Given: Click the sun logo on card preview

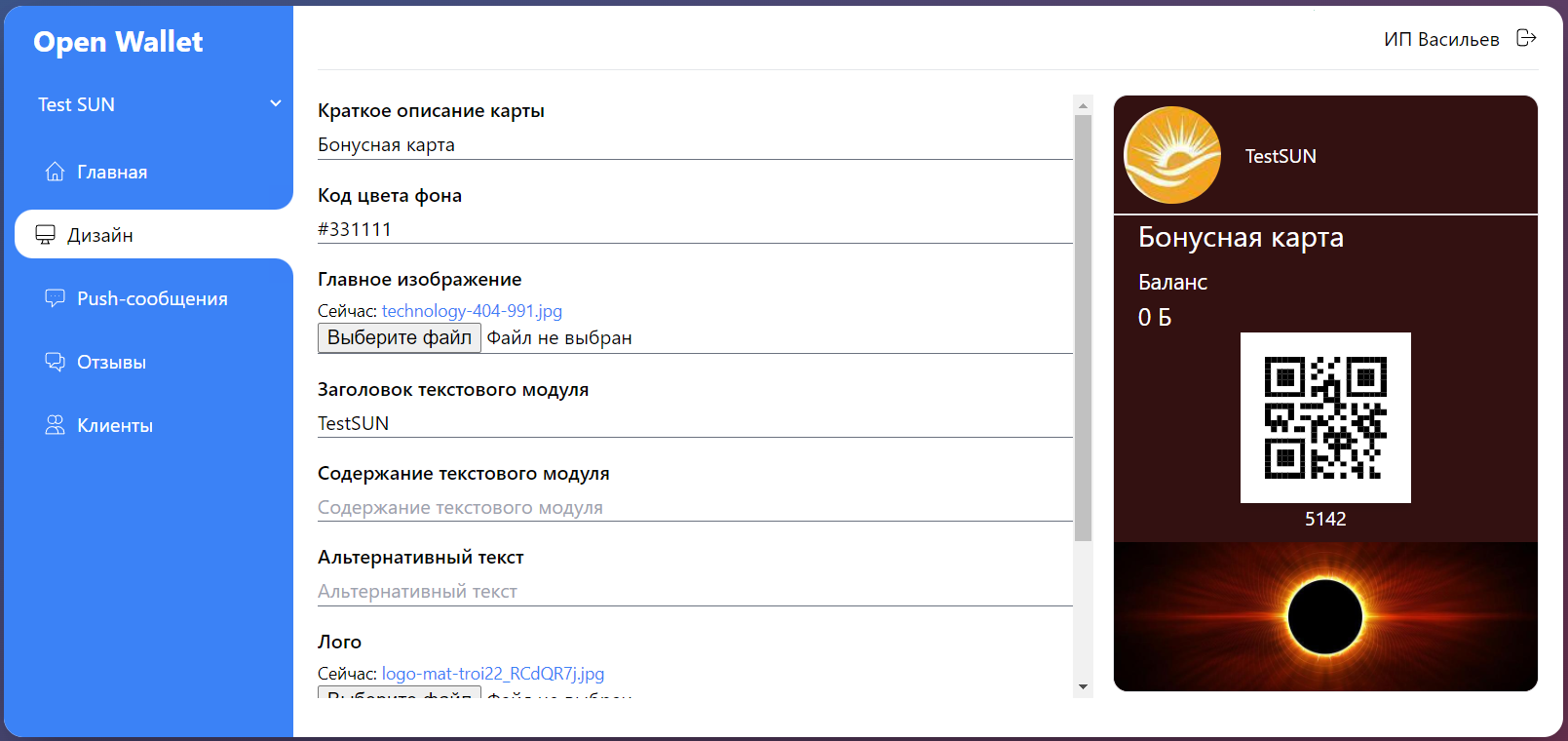Looking at the screenshot, I should 1172,155.
